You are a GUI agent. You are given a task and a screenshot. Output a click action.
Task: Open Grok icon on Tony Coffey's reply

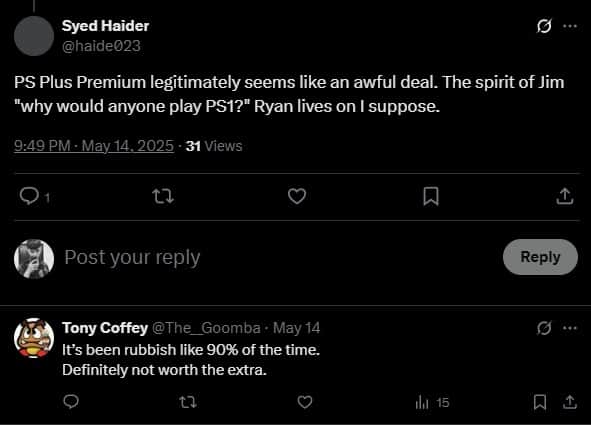click(544, 328)
